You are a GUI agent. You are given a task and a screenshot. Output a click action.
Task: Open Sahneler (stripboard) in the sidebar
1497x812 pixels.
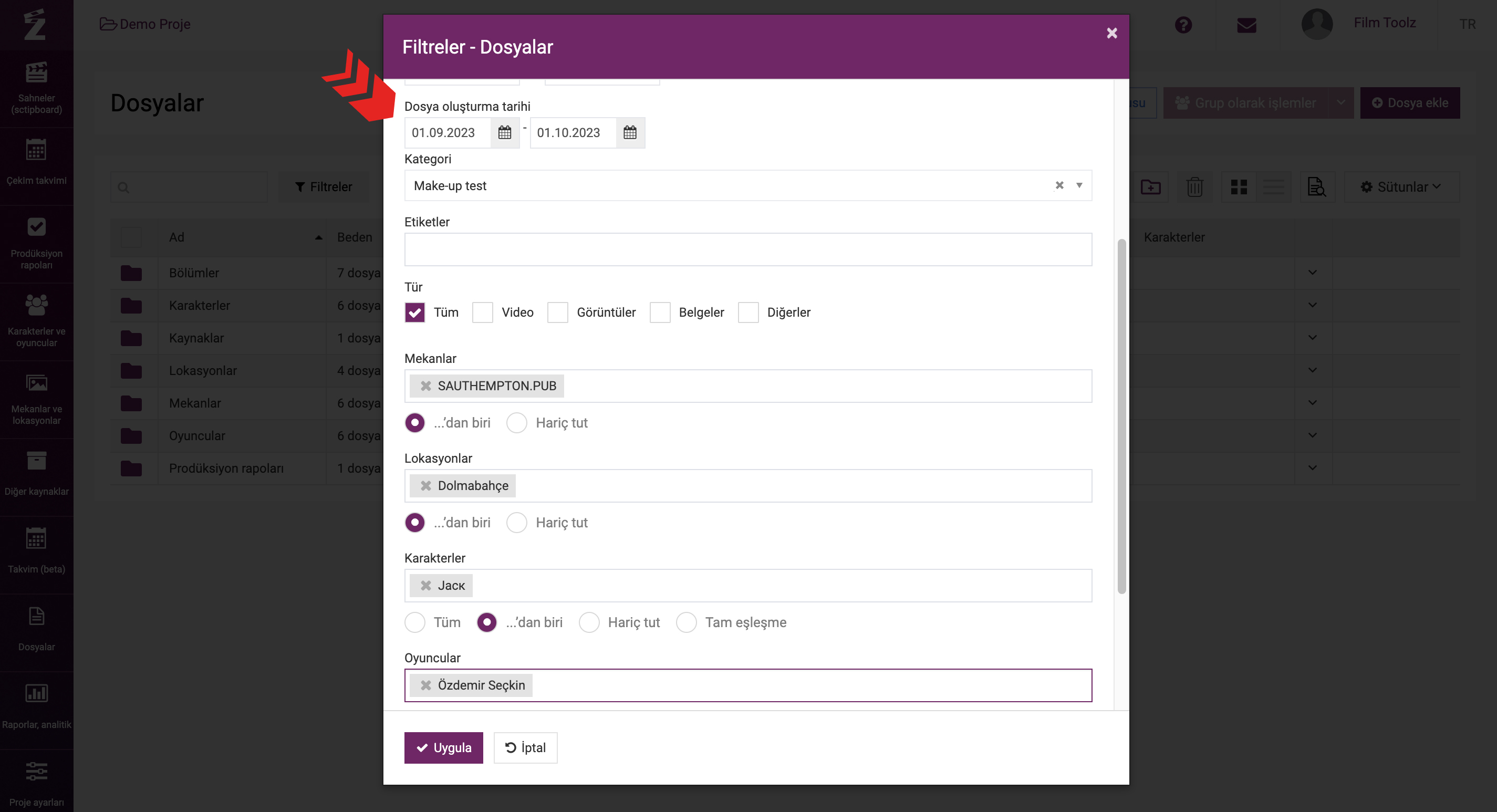click(x=37, y=88)
